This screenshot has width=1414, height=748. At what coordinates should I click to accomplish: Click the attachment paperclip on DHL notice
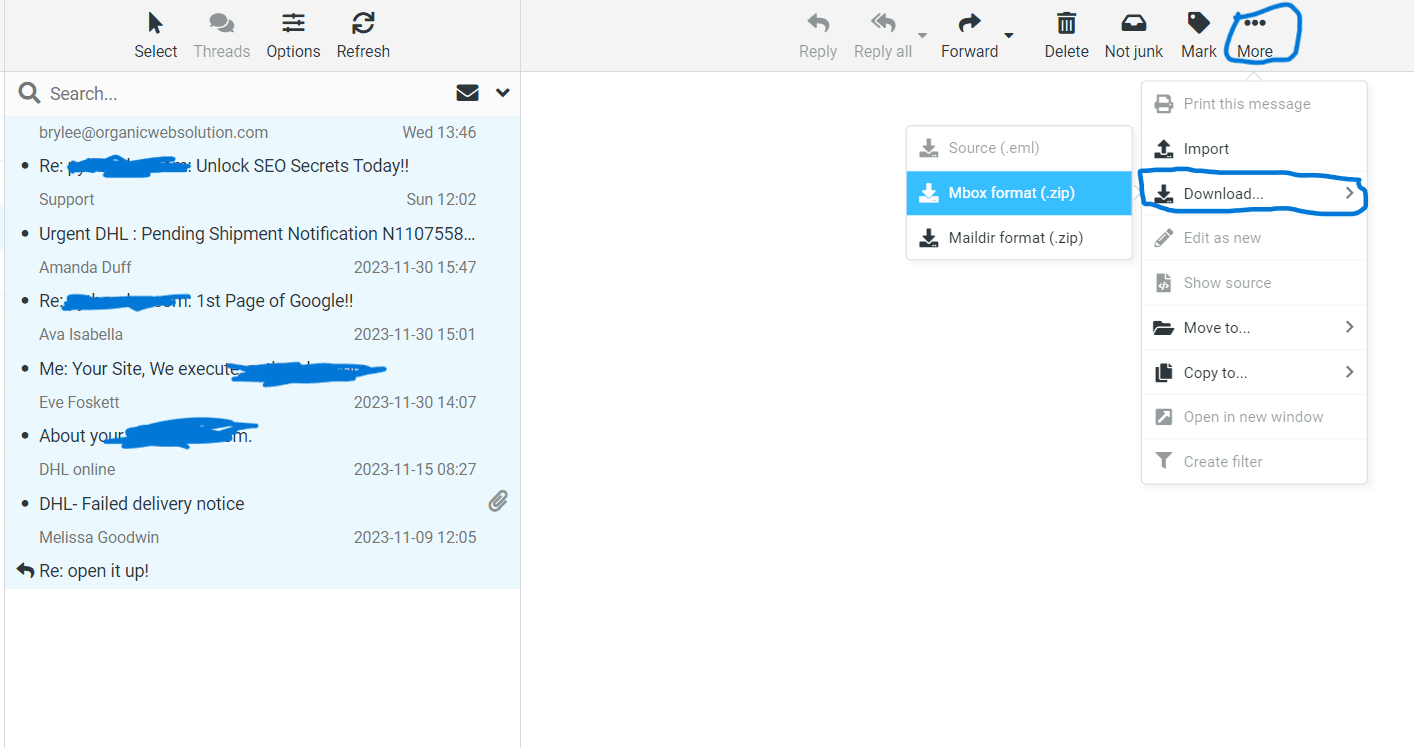pyautogui.click(x=498, y=501)
